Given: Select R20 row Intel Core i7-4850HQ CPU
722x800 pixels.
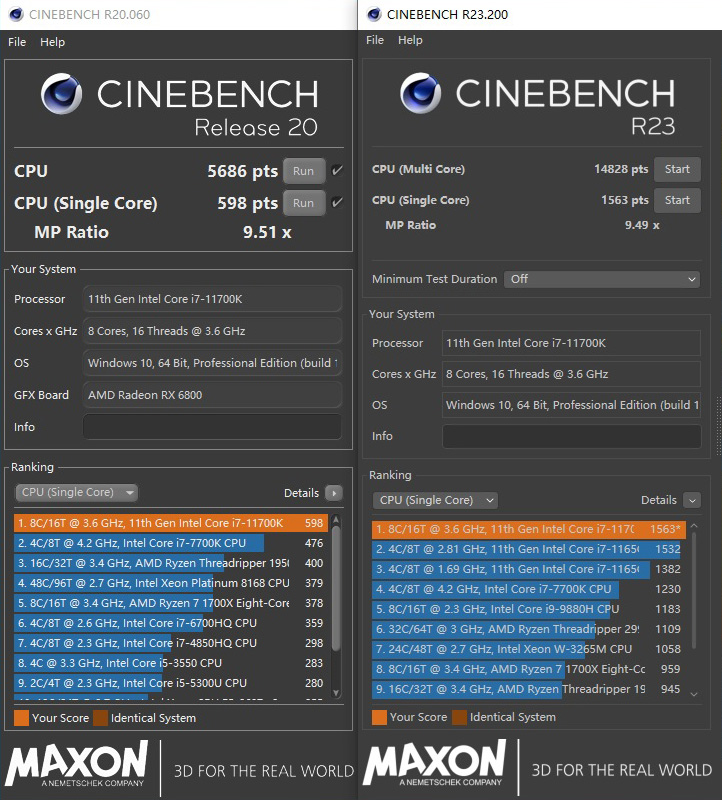Looking at the screenshot, I should (171, 643).
